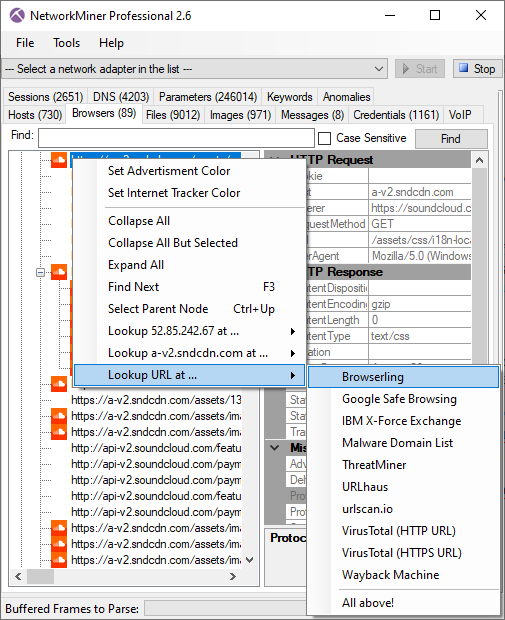Click the NetworkMiner app logo icon
The width and height of the screenshot is (505, 620).
pyautogui.click(x=17, y=15)
